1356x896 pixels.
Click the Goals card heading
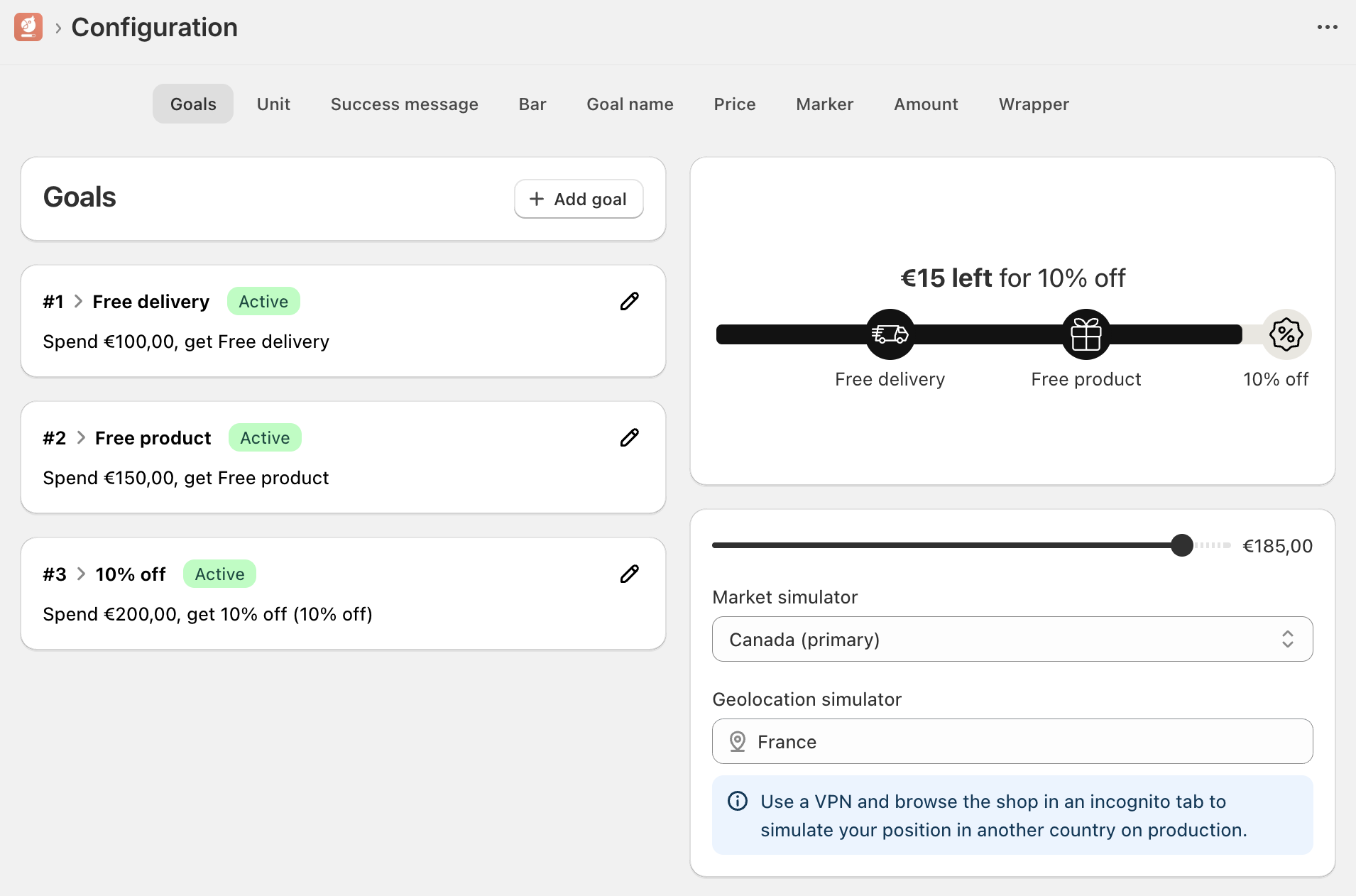tap(80, 197)
